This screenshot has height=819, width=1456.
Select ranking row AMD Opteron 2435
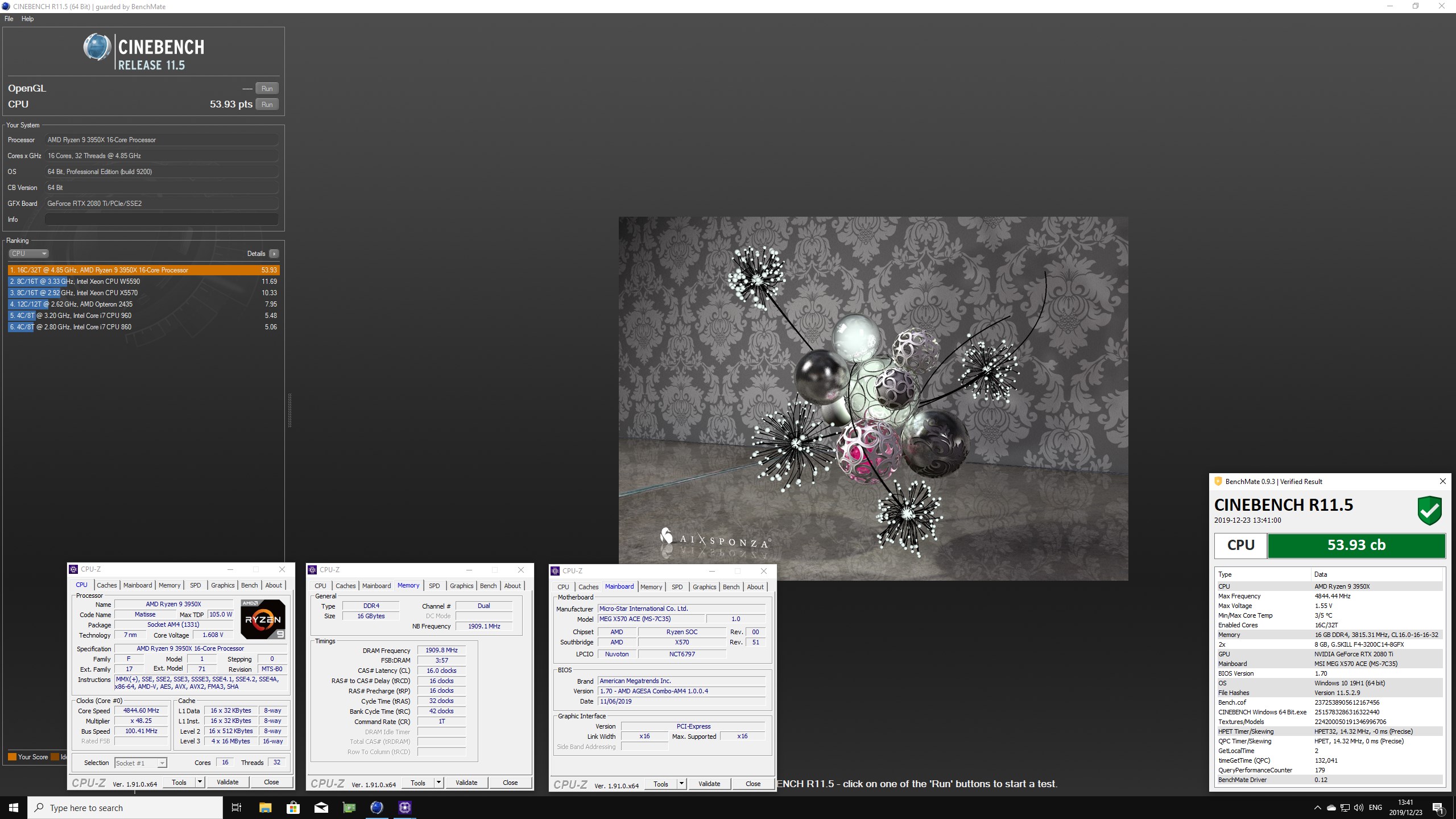coord(143,304)
